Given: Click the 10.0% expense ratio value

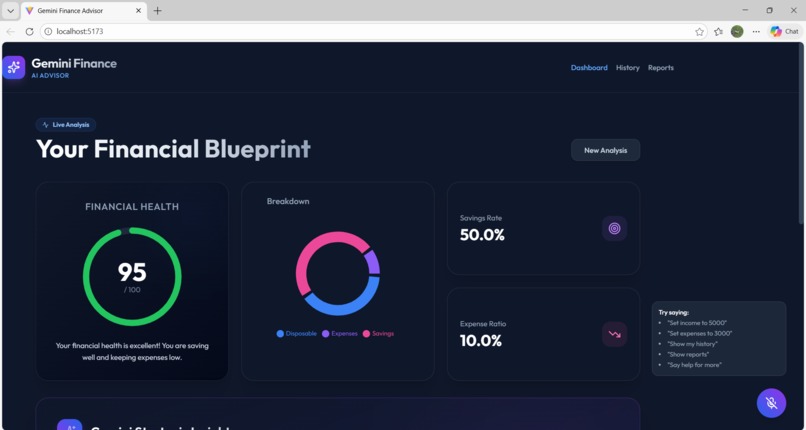Looking at the screenshot, I should click(481, 341).
